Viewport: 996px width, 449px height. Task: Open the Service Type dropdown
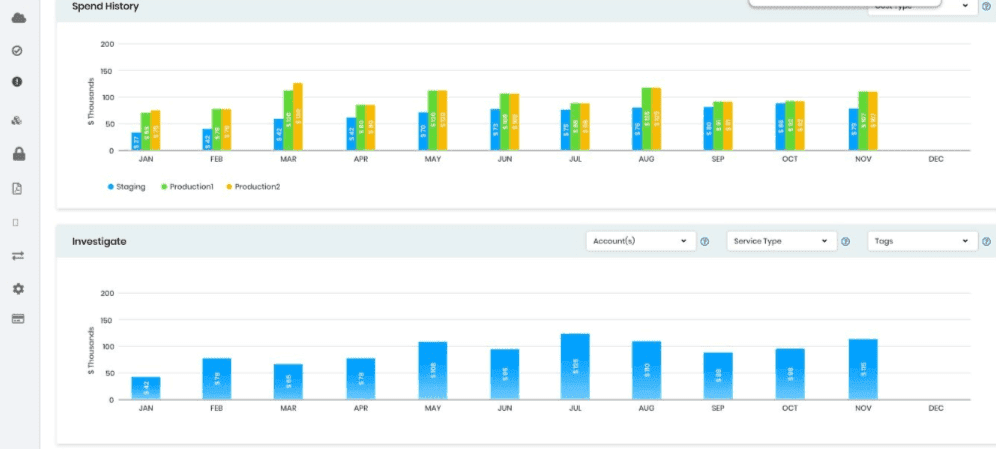pos(781,241)
